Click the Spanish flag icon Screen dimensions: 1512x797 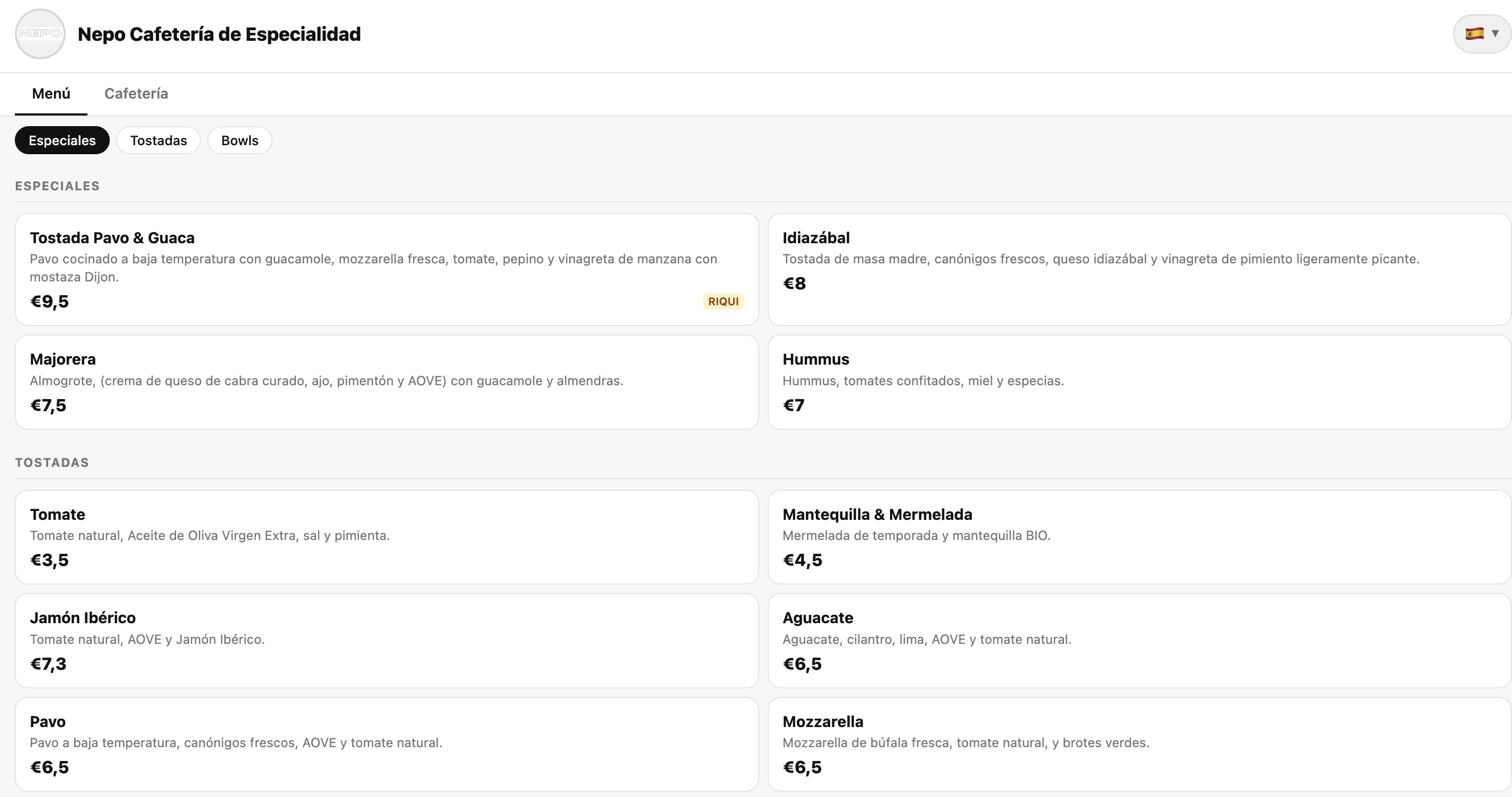tap(1474, 34)
